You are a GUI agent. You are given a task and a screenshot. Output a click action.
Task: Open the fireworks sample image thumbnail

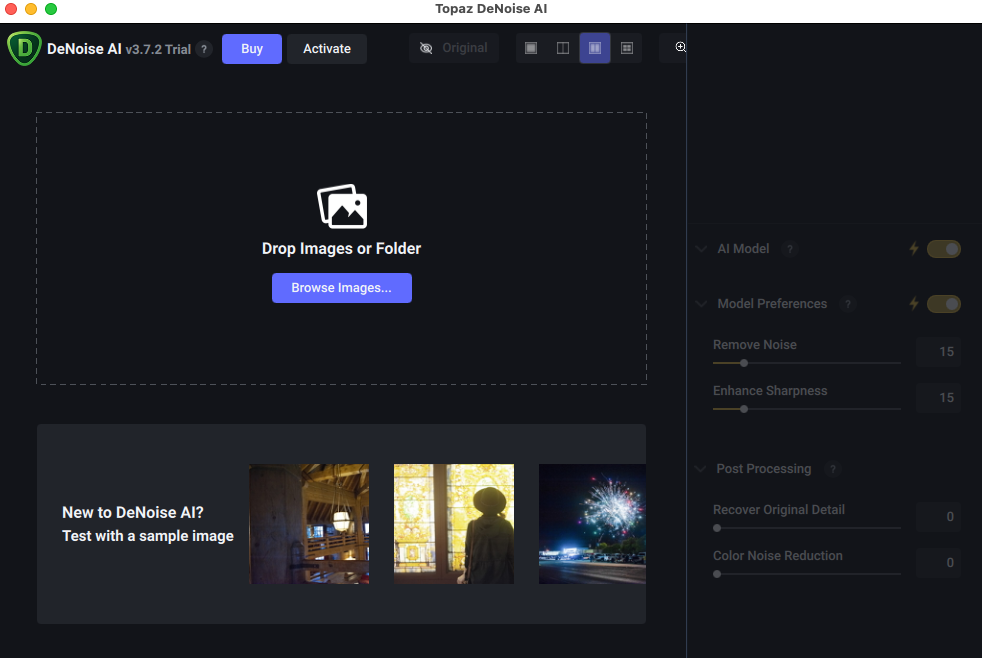[592, 524]
